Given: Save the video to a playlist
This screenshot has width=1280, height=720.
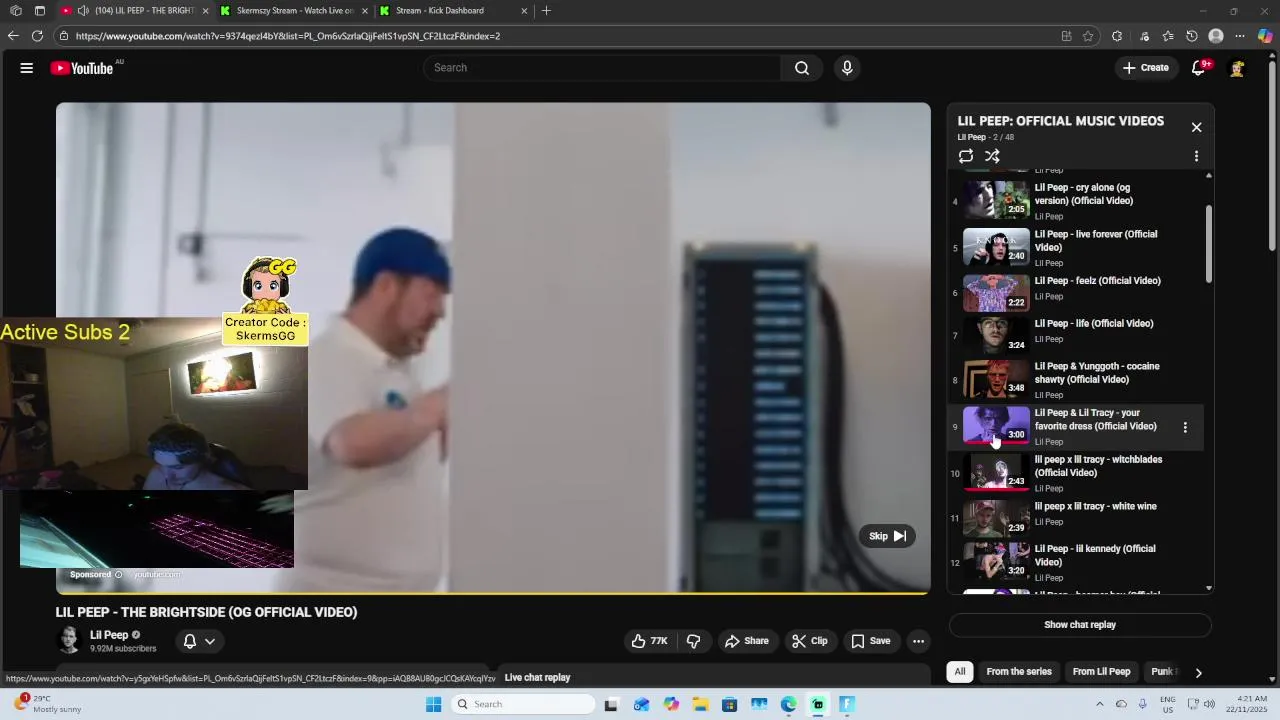Looking at the screenshot, I should 871,641.
